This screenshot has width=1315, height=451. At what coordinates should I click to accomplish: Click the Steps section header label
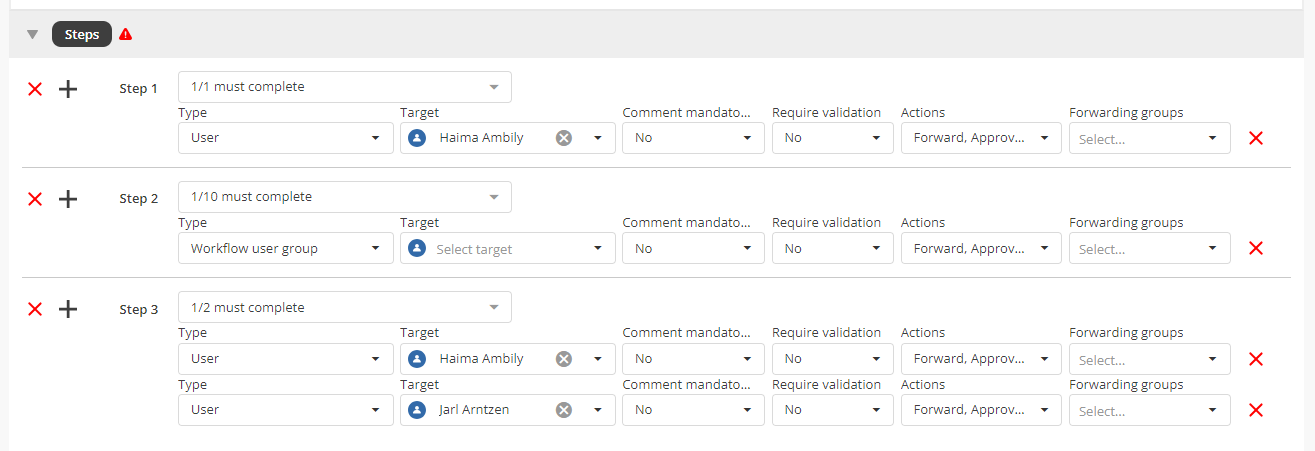point(82,34)
